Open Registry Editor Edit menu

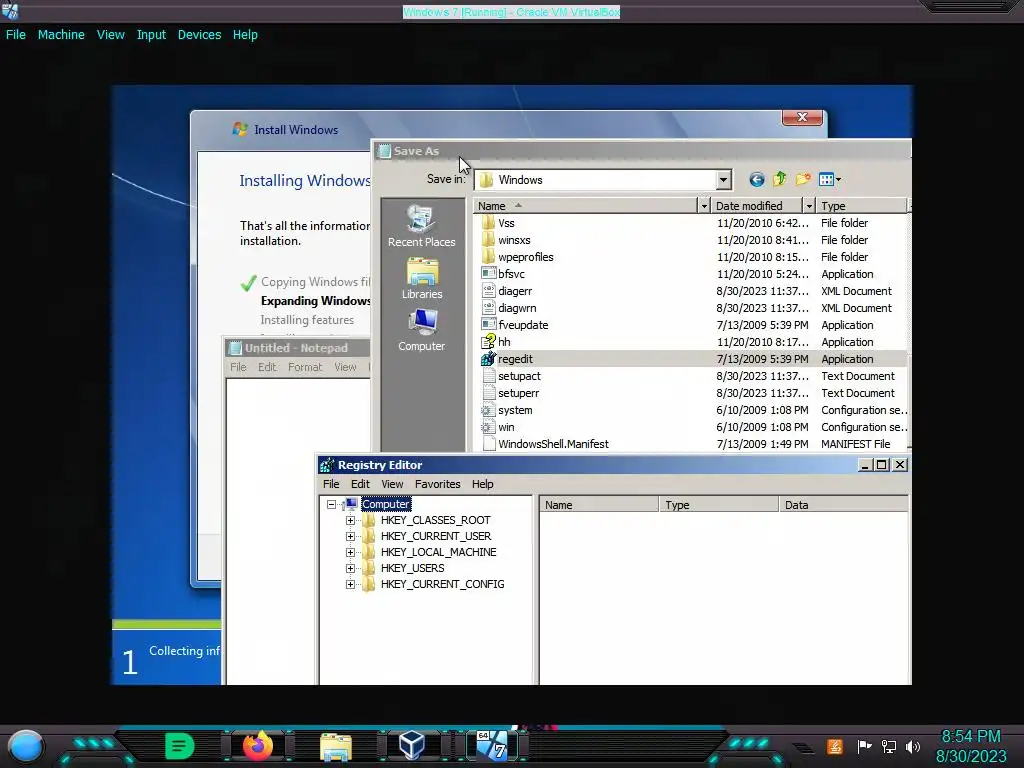tap(360, 484)
